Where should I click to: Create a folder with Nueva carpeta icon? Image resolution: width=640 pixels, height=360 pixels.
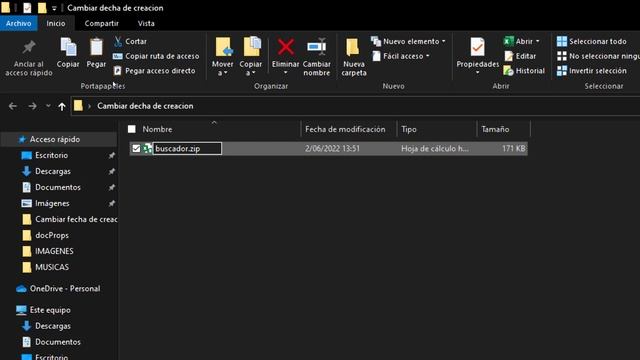tap(353, 48)
